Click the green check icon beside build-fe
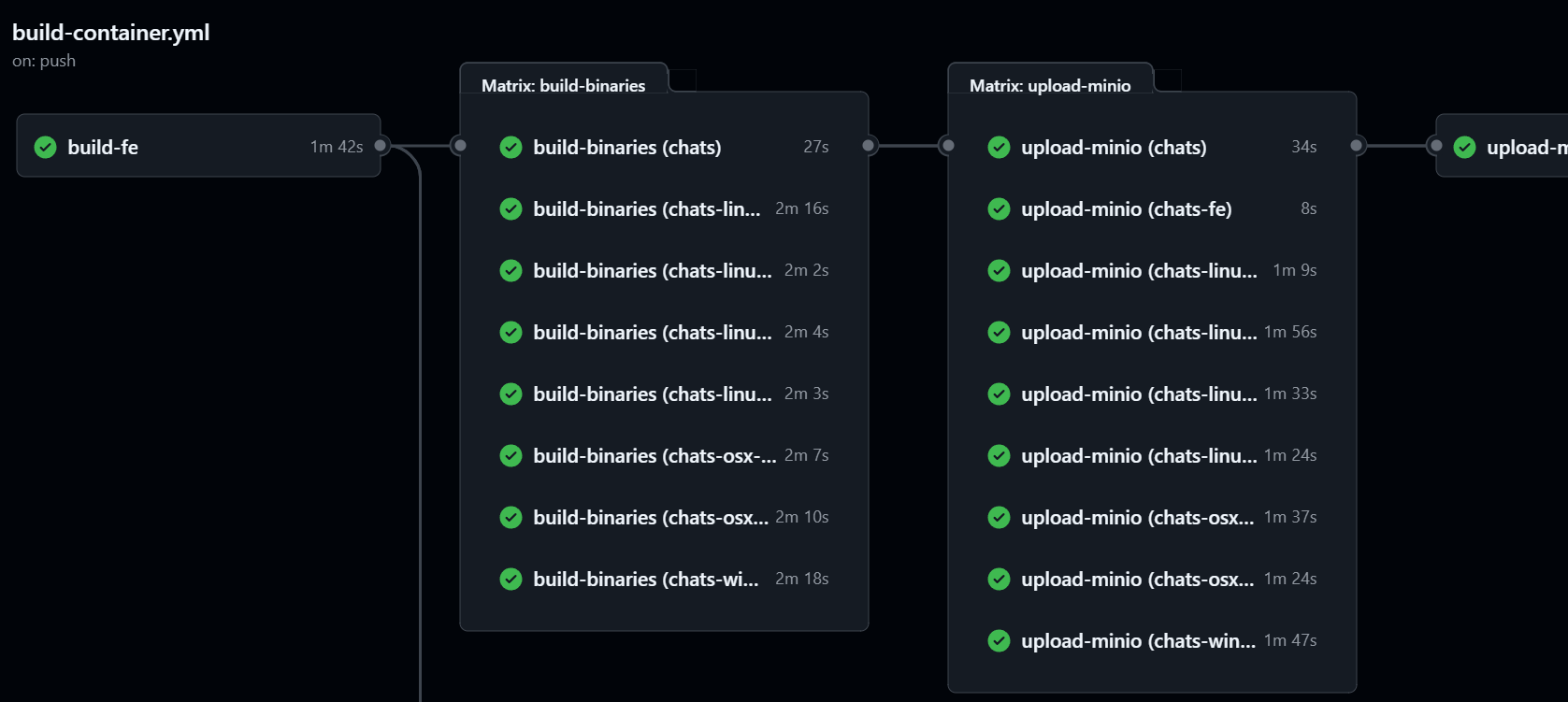The image size is (1568, 702). [45, 147]
